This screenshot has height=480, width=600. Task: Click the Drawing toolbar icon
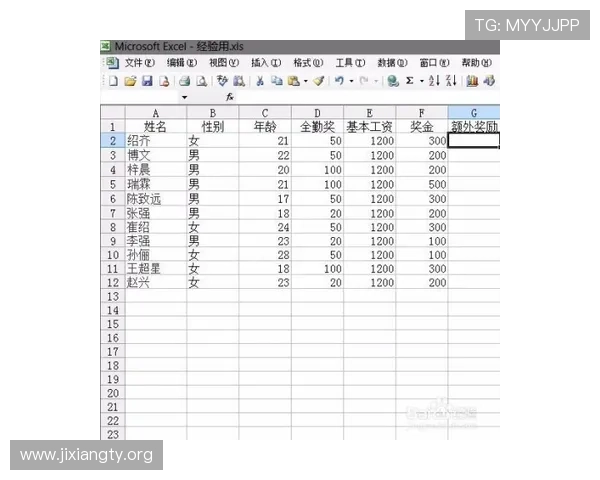click(489, 81)
